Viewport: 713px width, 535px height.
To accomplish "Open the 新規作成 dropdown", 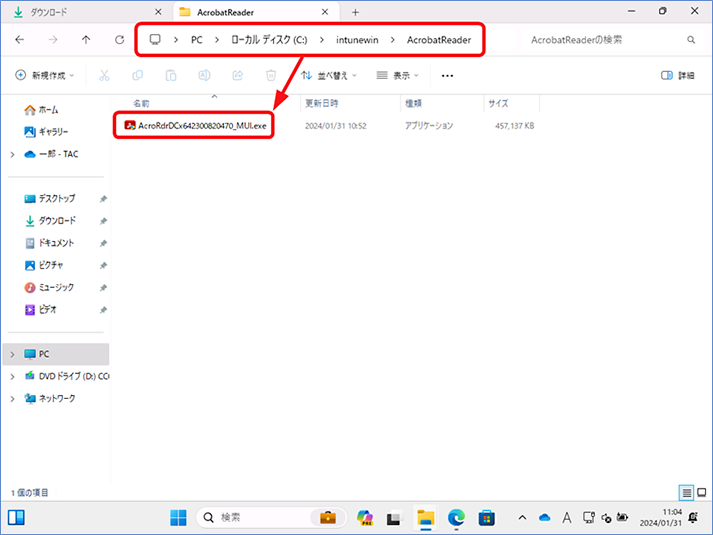I will (x=45, y=75).
